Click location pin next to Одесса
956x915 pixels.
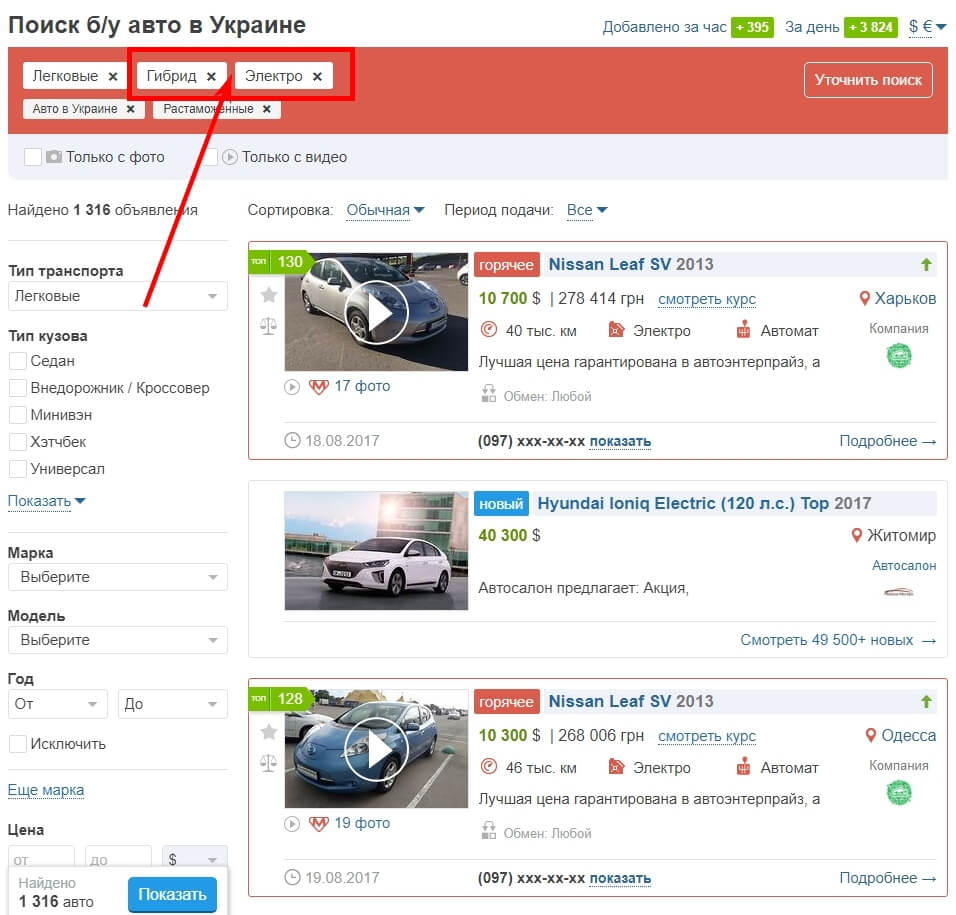click(871, 736)
